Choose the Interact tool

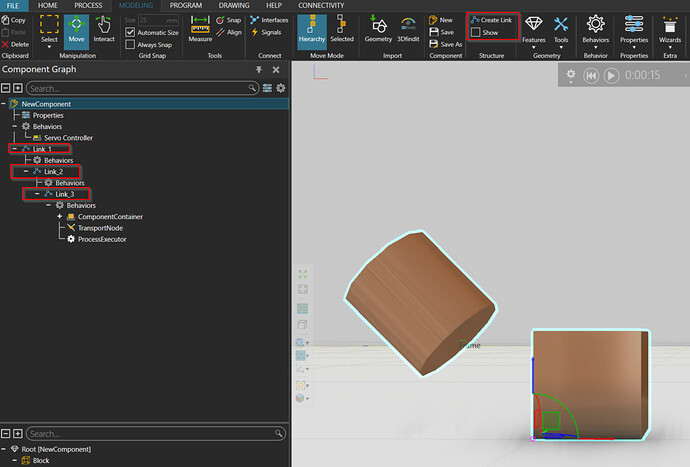pyautogui.click(x=104, y=30)
